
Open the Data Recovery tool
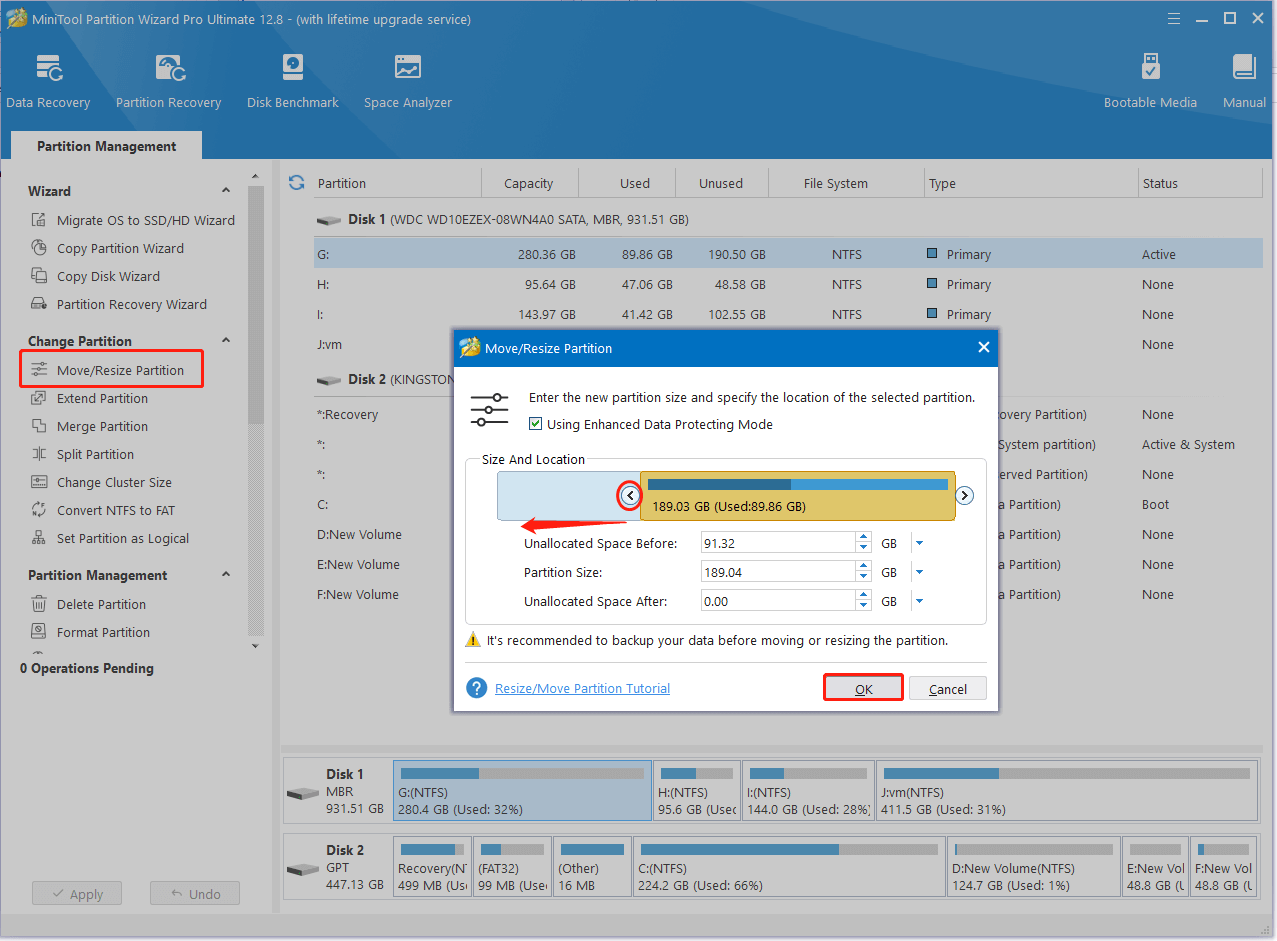point(48,81)
